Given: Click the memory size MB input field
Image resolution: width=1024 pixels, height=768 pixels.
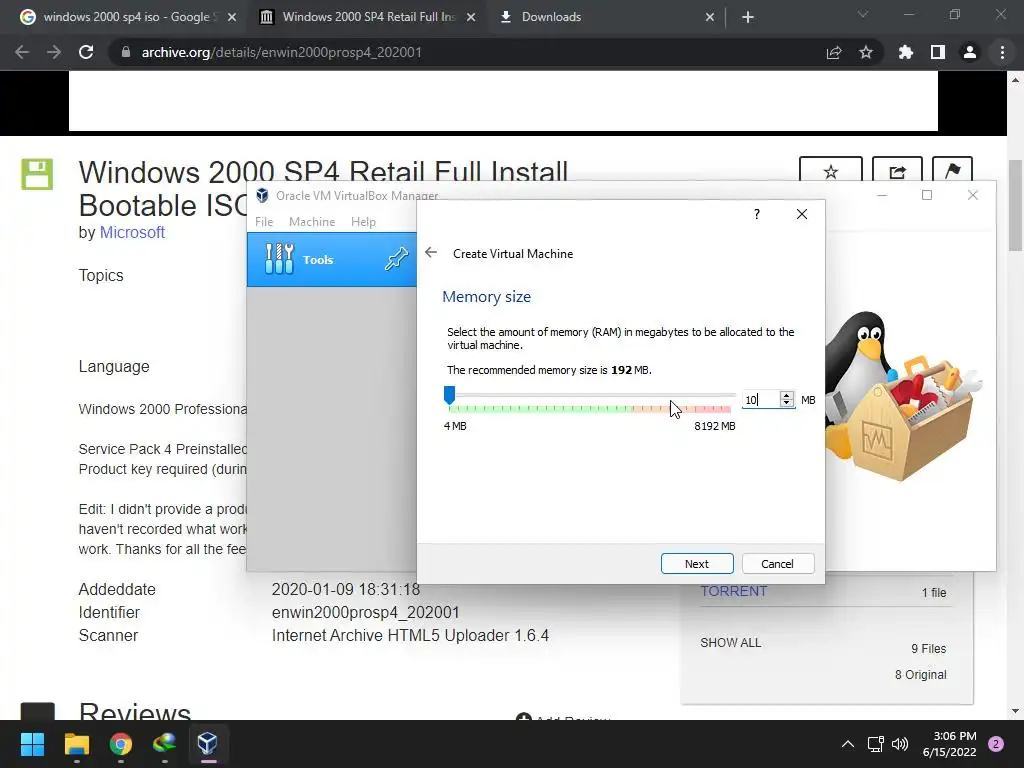Looking at the screenshot, I should coord(760,400).
